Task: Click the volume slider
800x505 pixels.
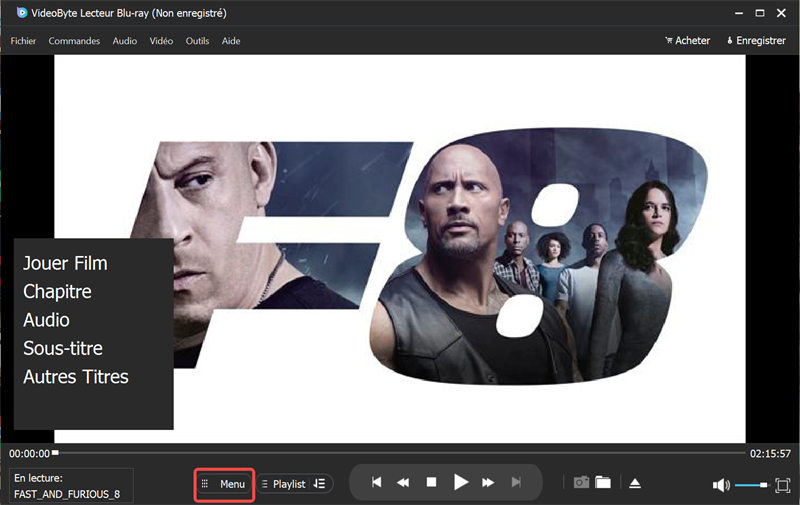Action: tap(751, 485)
